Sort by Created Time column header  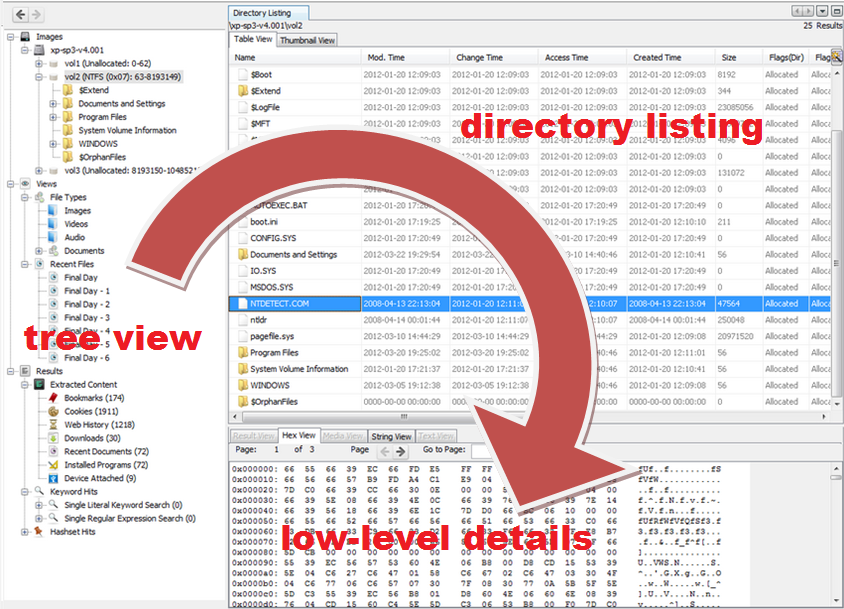point(671,58)
